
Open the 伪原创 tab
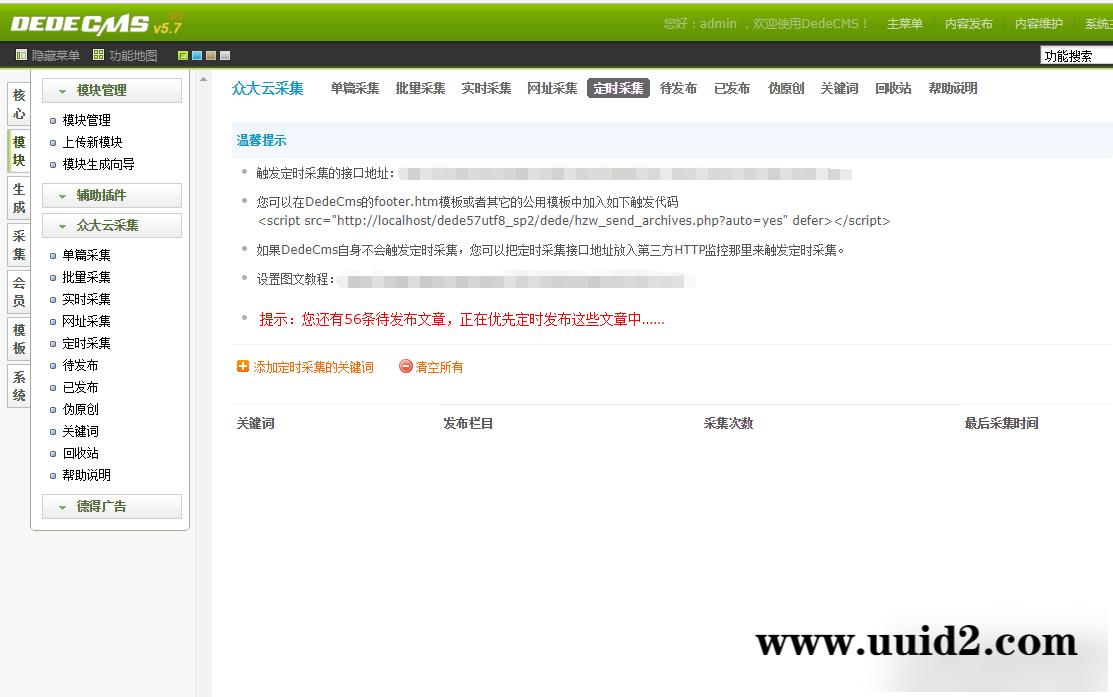[785, 88]
